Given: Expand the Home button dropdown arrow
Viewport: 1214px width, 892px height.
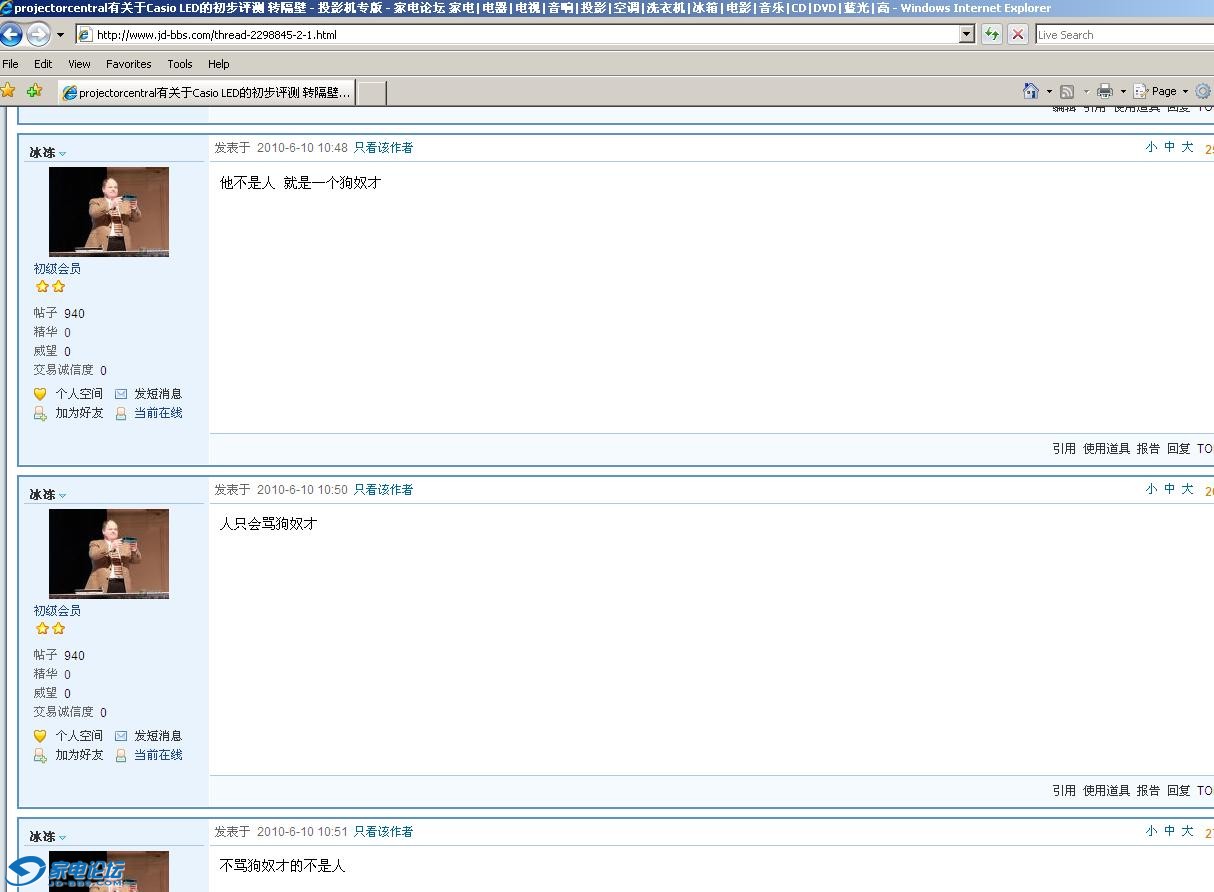Looking at the screenshot, I should (1049, 92).
